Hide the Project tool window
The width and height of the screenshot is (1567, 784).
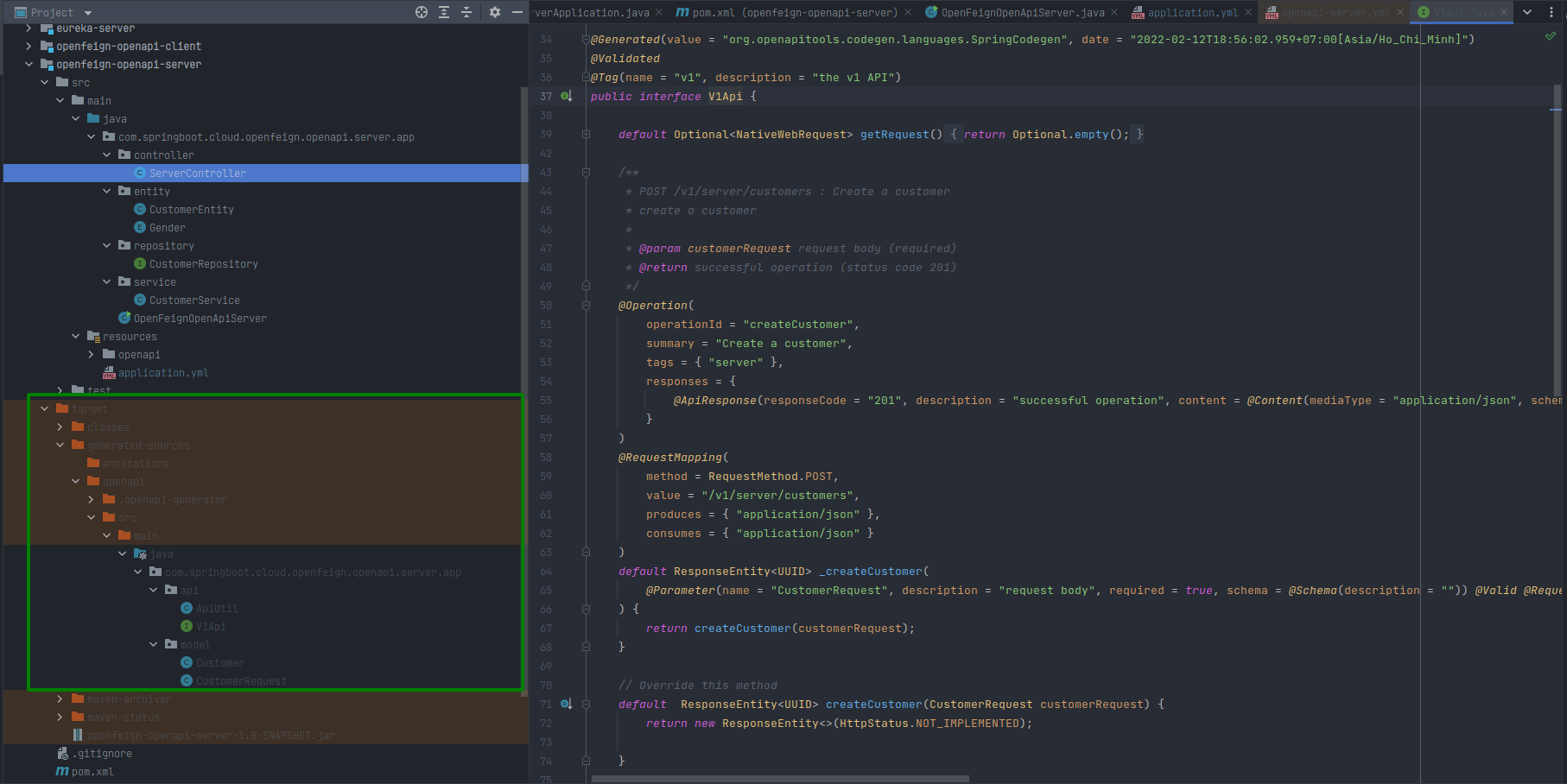click(516, 12)
